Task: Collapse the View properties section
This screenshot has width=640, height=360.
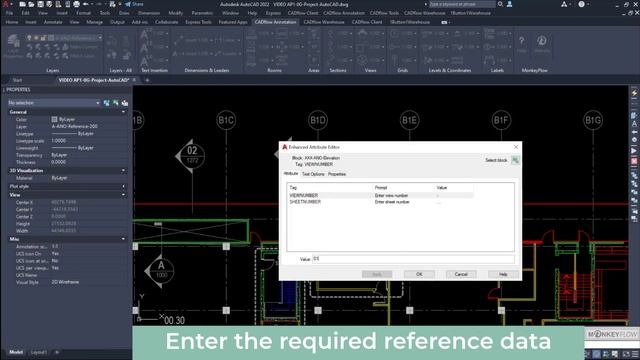Action: [x=123, y=195]
